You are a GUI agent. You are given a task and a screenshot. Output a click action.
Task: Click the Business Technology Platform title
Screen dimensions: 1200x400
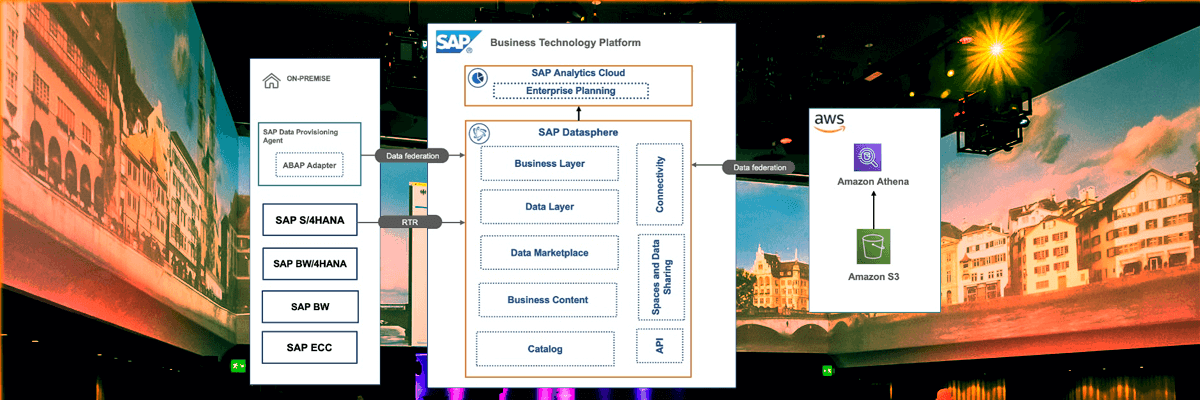pyautogui.click(x=565, y=43)
